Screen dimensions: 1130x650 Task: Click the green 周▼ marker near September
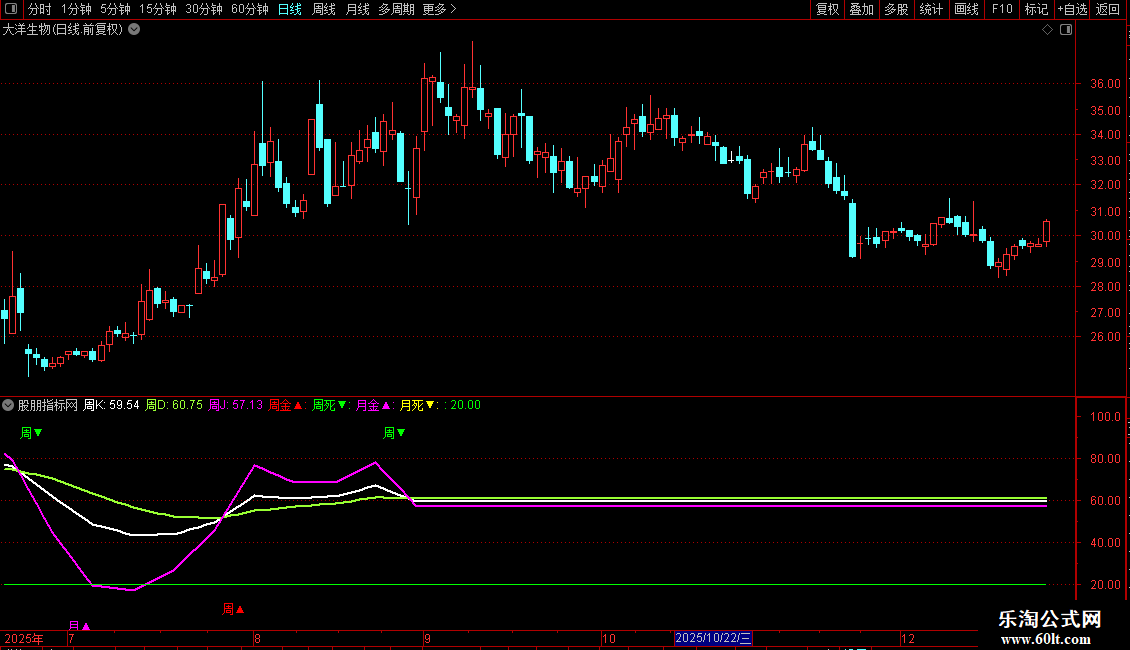click(394, 432)
